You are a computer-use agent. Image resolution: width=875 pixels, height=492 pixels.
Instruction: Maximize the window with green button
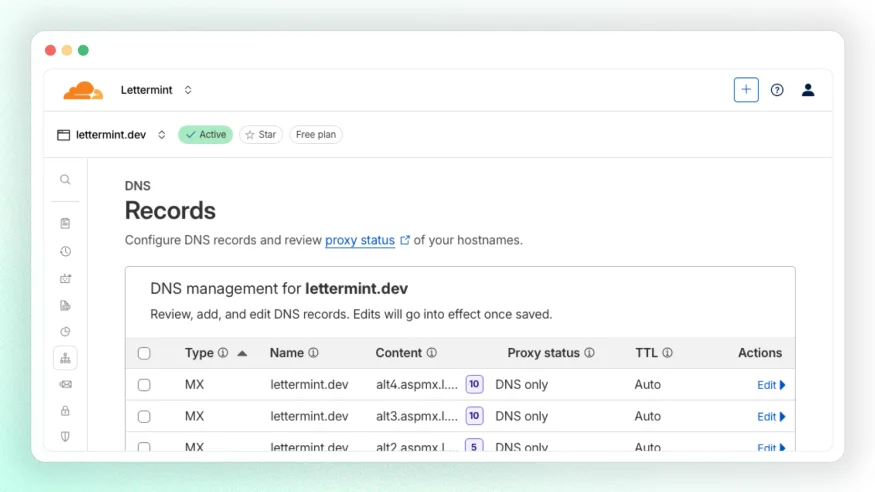click(x=83, y=51)
